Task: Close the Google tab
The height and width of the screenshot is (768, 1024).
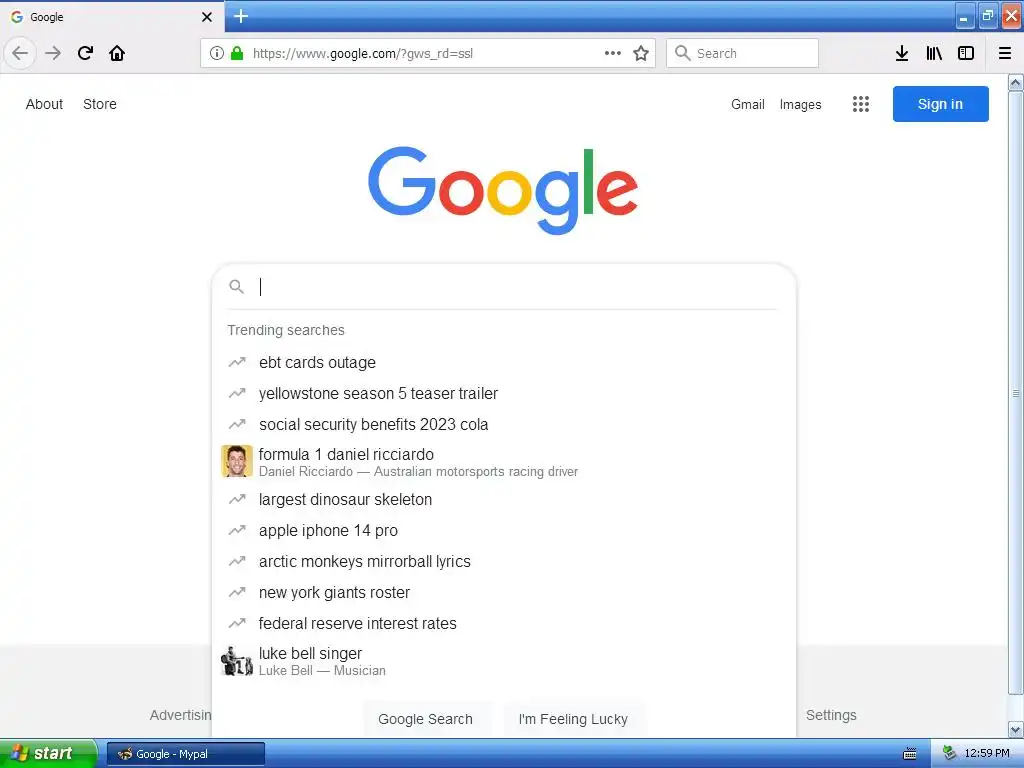Action: (x=207, y=17)
